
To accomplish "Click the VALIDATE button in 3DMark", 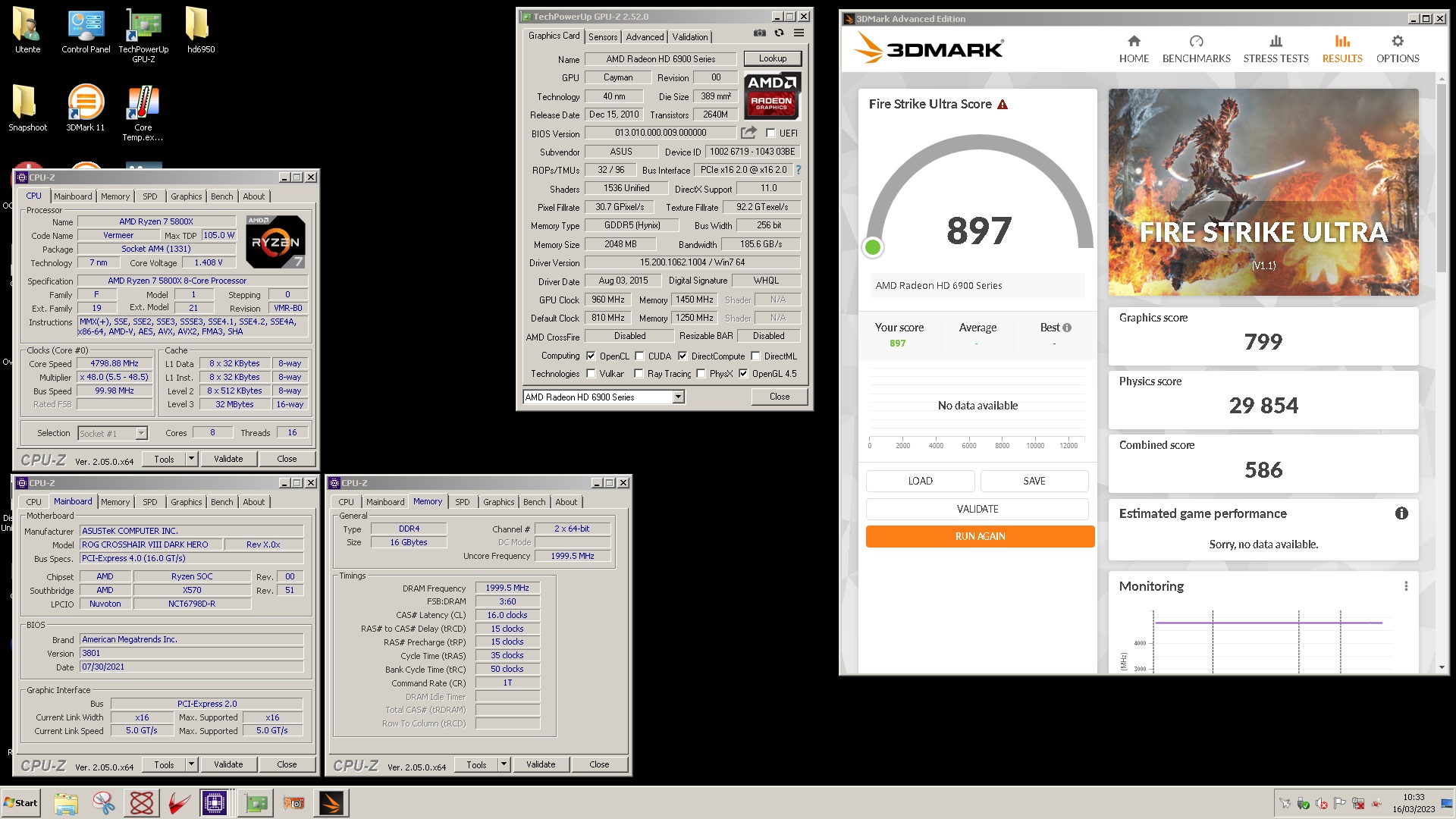I will tap(977, 509).
